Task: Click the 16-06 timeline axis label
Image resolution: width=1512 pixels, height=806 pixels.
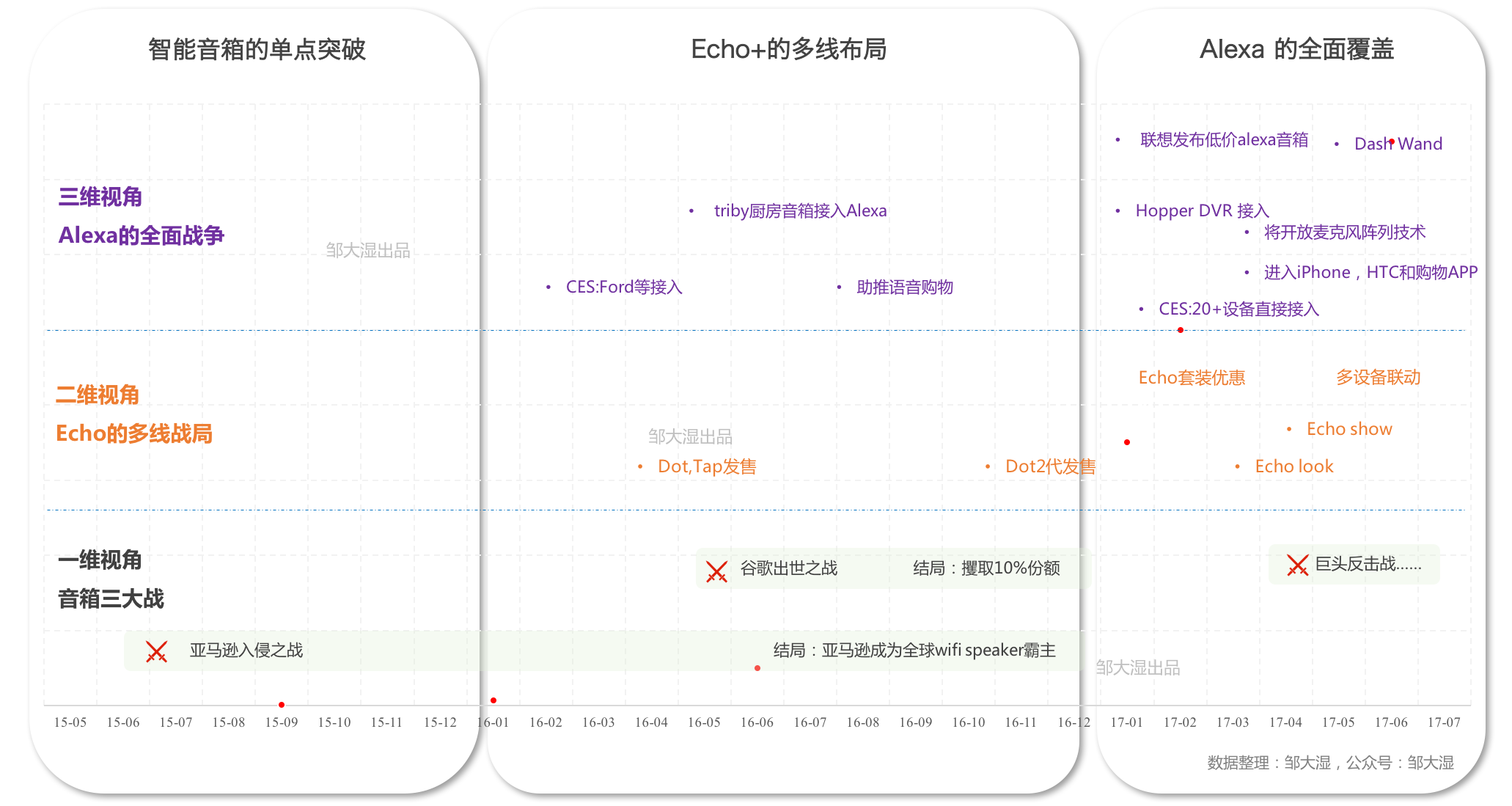Action: pos(757,722)
